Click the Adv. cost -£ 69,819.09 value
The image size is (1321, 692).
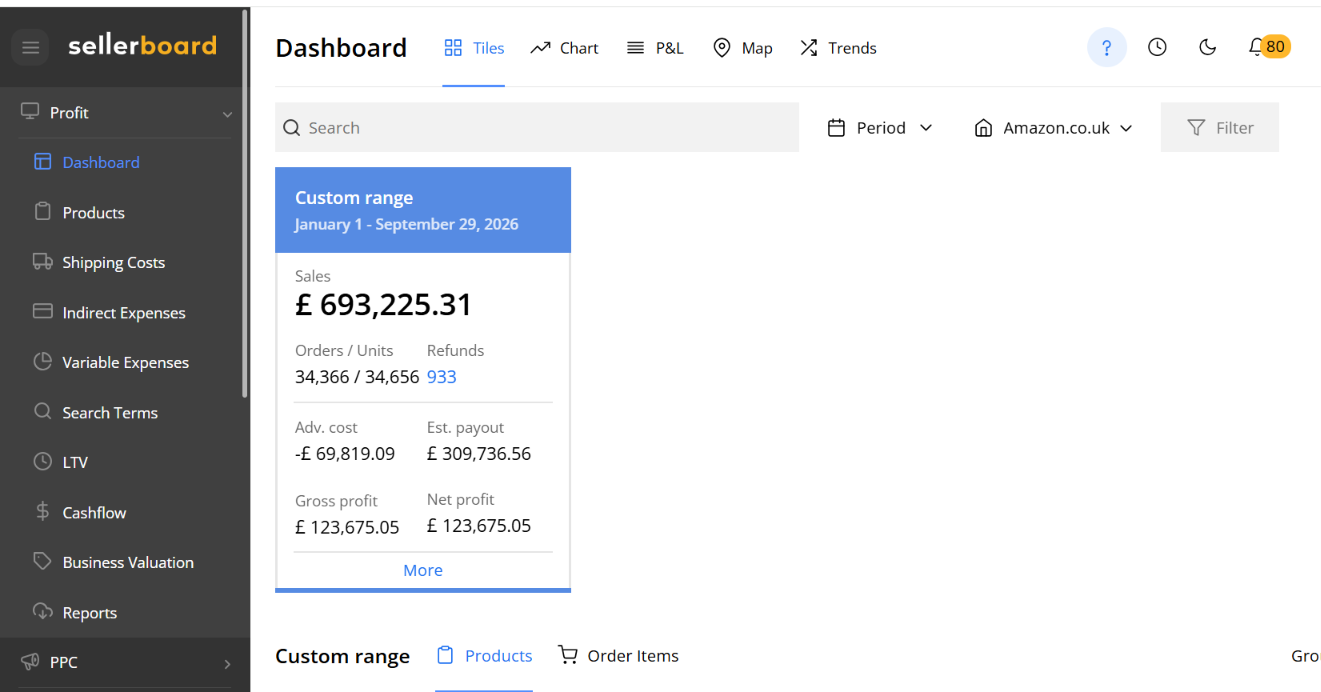345,454
